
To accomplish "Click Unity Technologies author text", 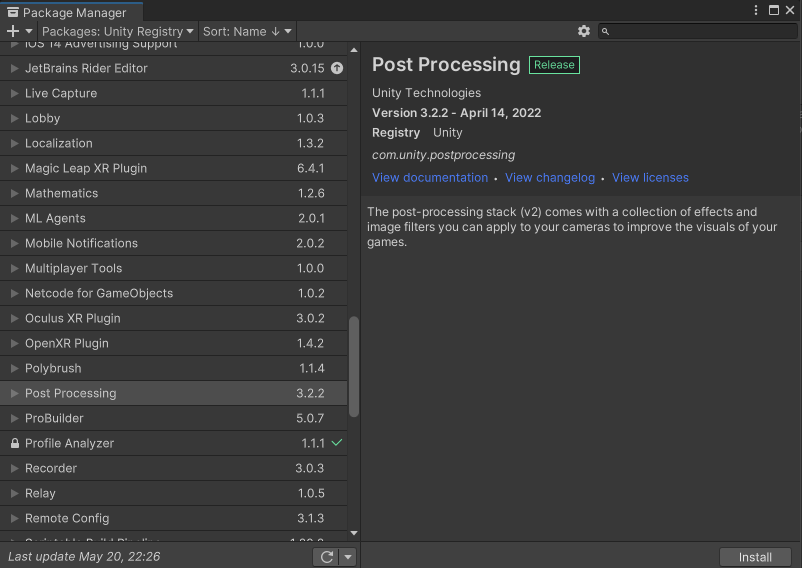I will click(x=426, y=93).
